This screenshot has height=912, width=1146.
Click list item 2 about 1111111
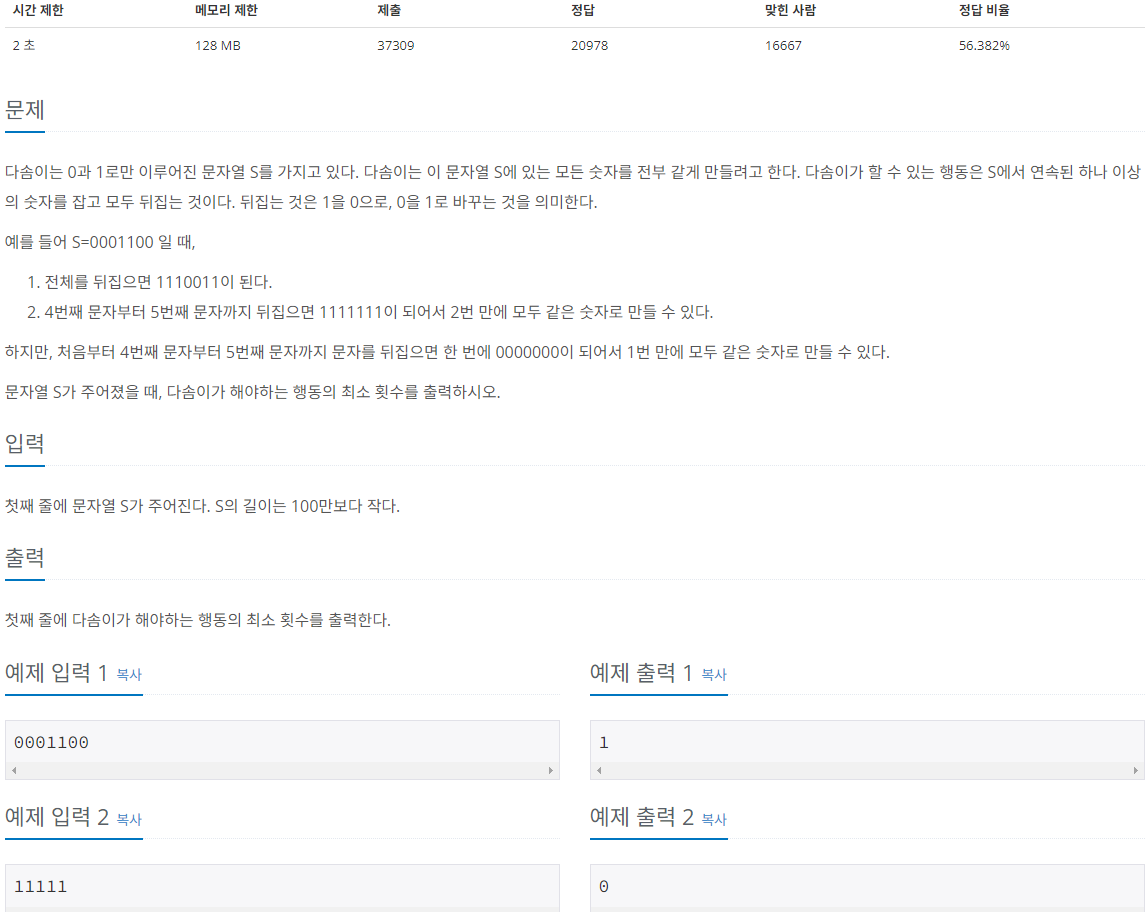[379, 312]
